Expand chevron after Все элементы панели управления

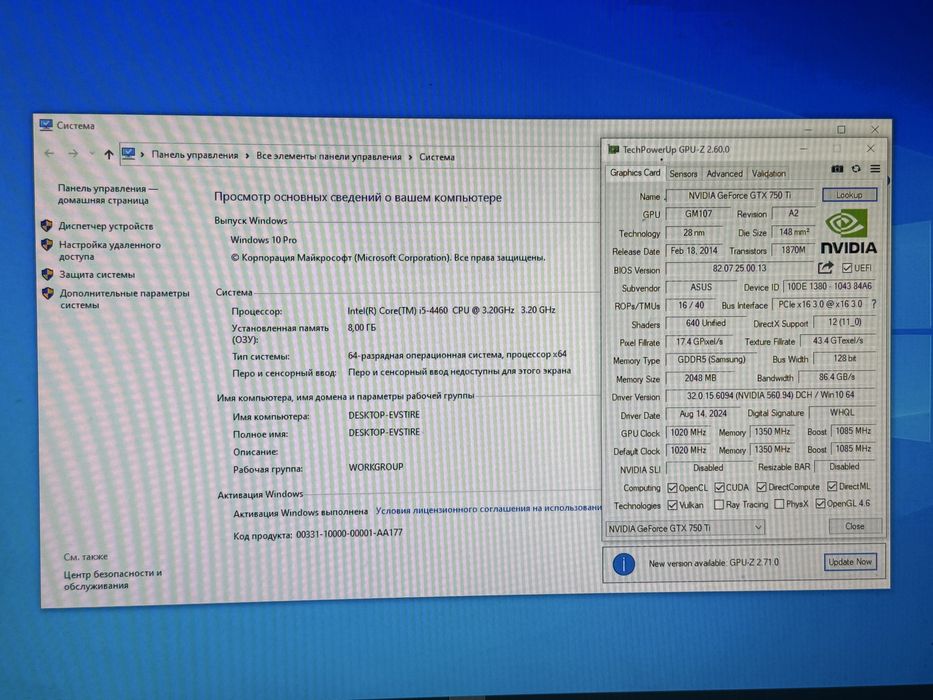[x=410, y=157]
